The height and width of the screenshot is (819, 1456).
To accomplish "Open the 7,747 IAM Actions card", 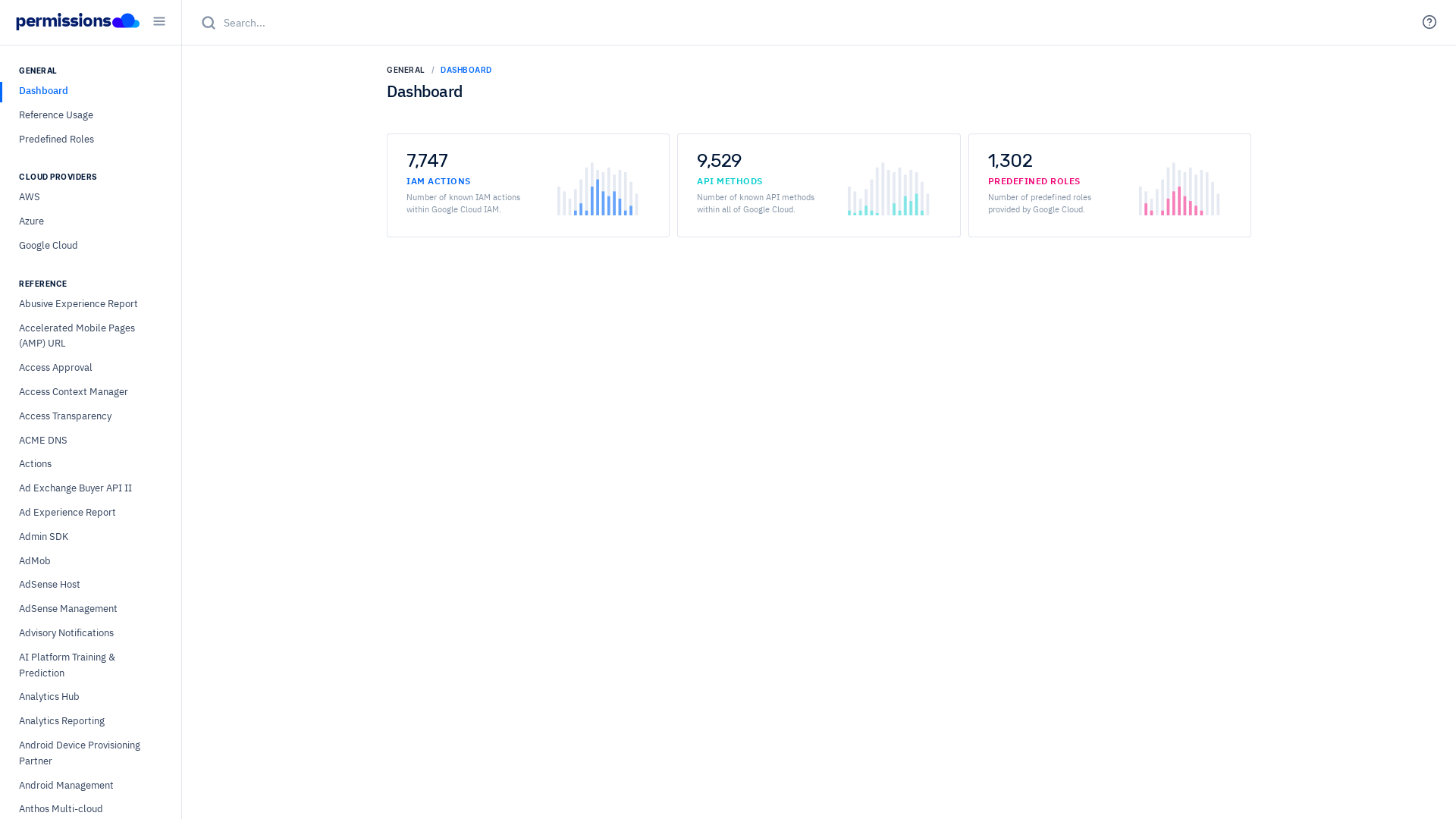I will click(x=528, y=186).
